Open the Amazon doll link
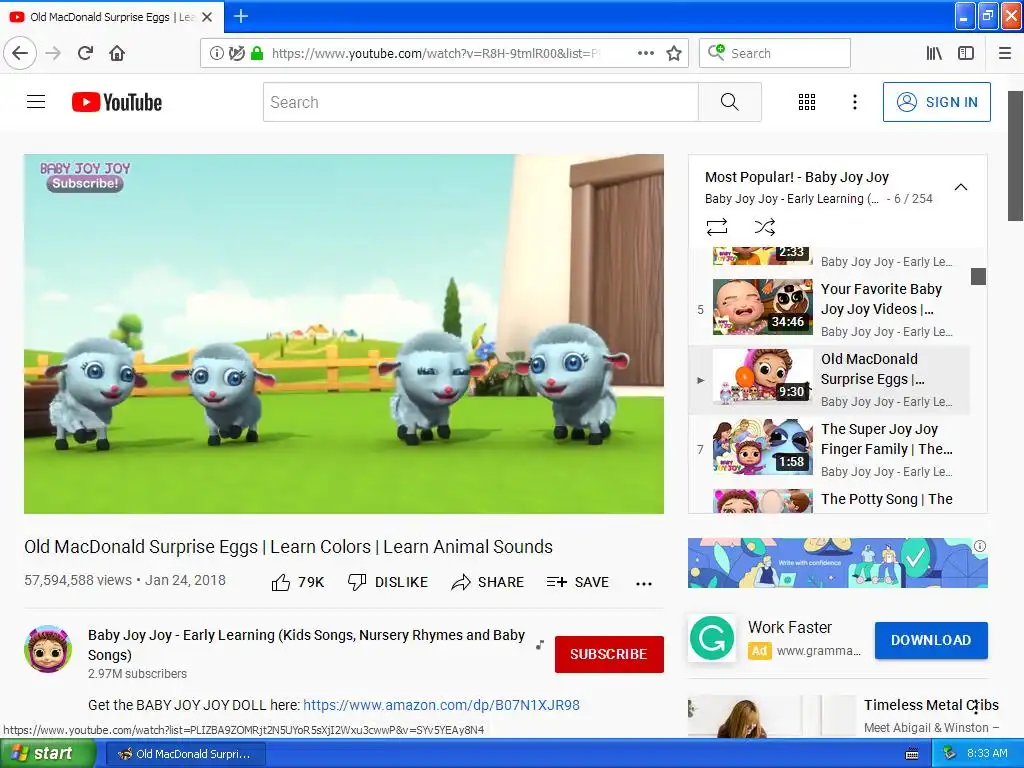This screenshot has width=1024, height=768. (441, 705)
